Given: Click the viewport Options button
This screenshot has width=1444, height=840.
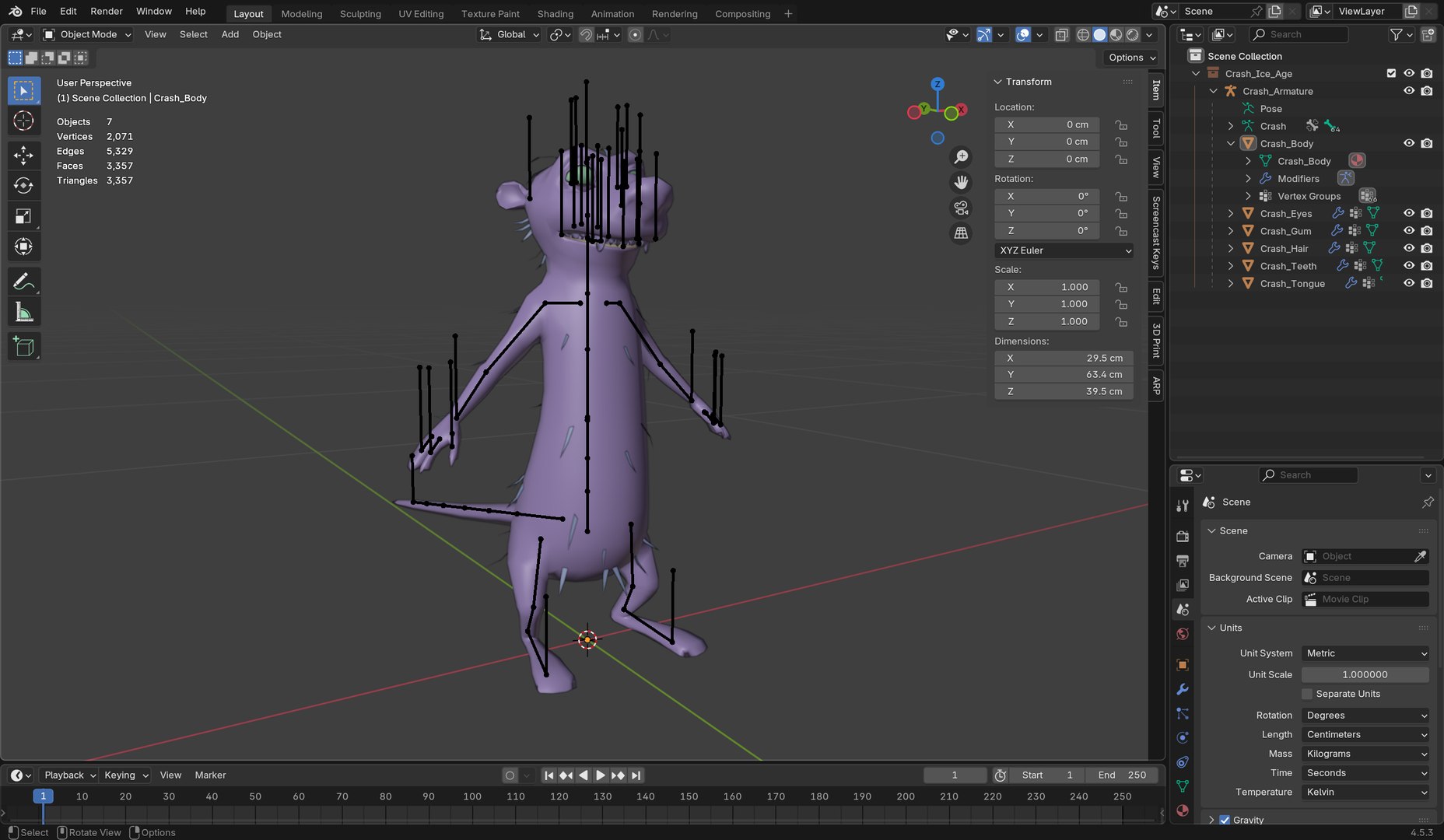Looking at the screenshot, I should [x=1131, y=58].
